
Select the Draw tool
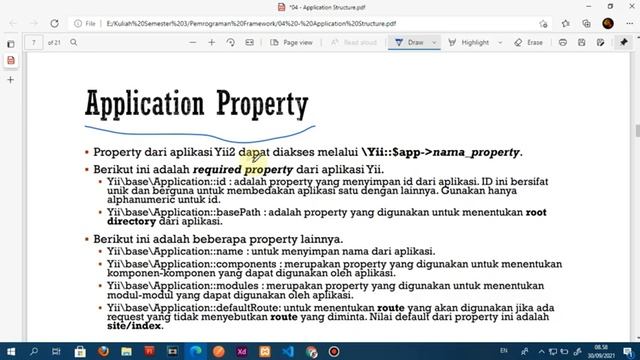409,42
